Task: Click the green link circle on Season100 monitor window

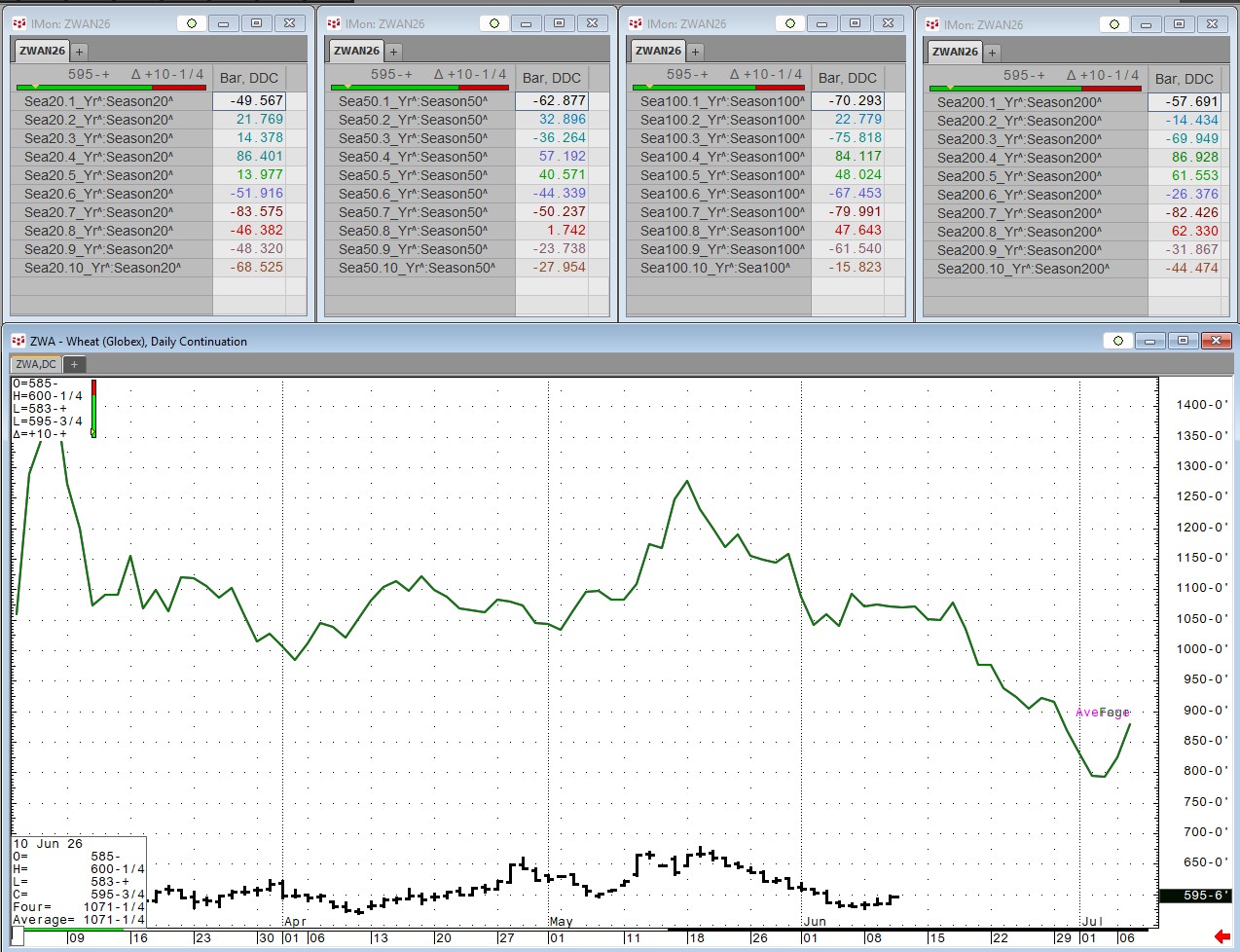Action: pos(790,23)
